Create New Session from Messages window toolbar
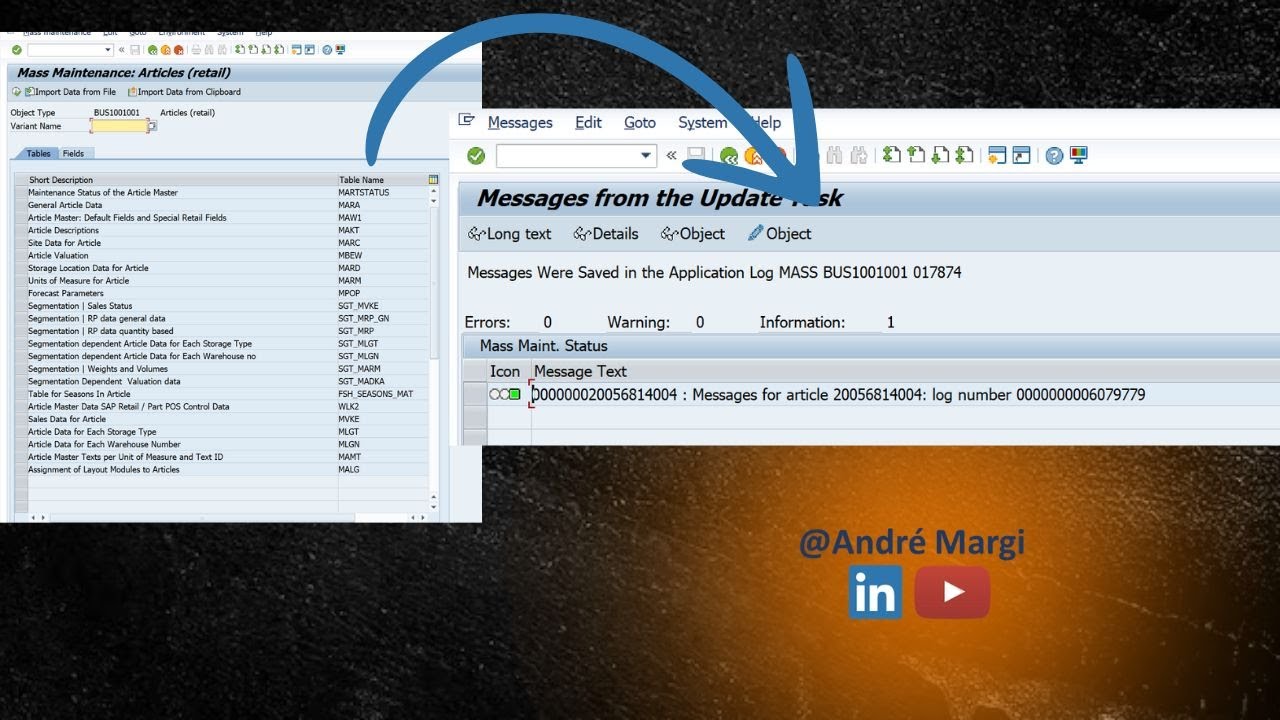Screen dimensions: 1280x720 click(x=996, y=155)
